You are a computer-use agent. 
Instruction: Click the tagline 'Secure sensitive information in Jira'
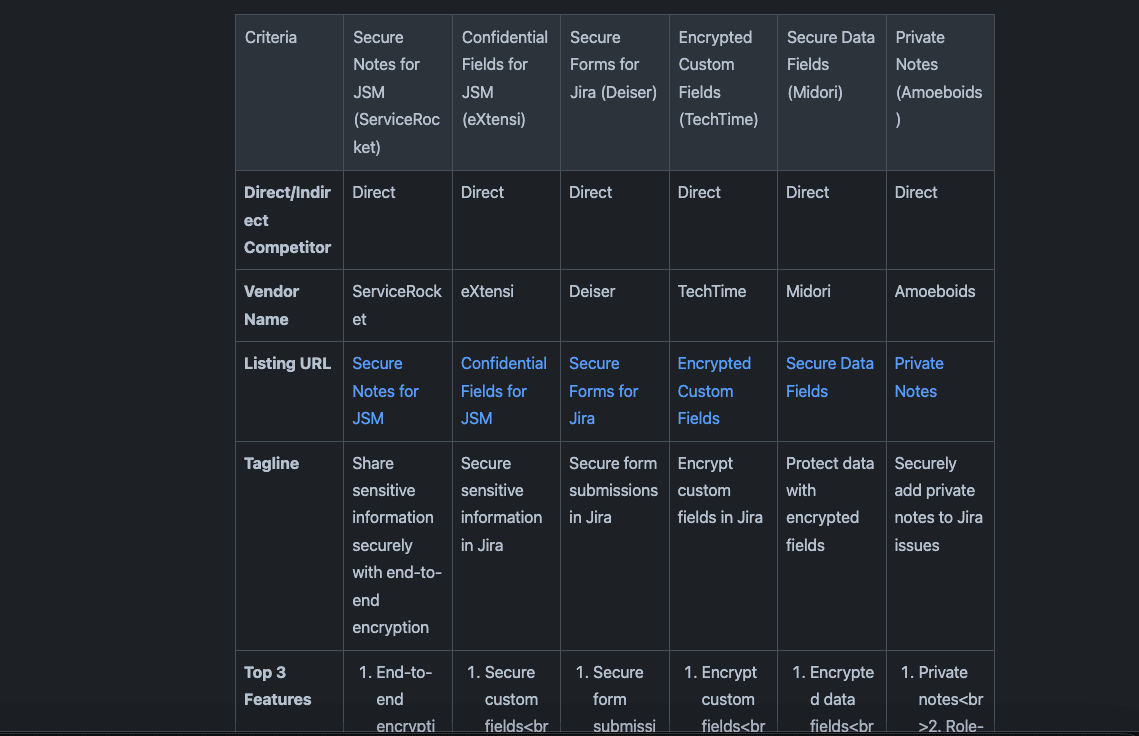[501, 504]
